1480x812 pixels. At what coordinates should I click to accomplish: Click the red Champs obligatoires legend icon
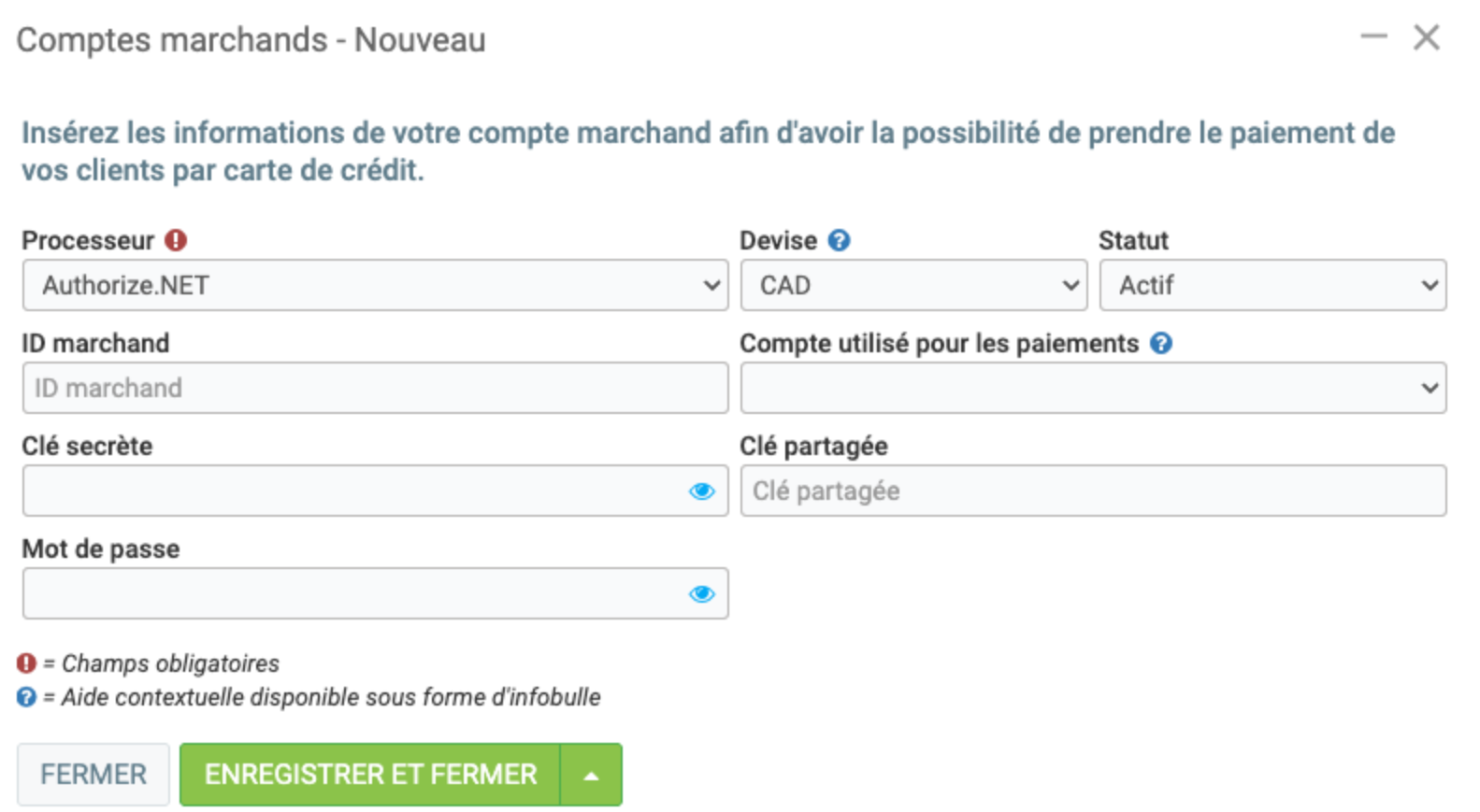26,663
